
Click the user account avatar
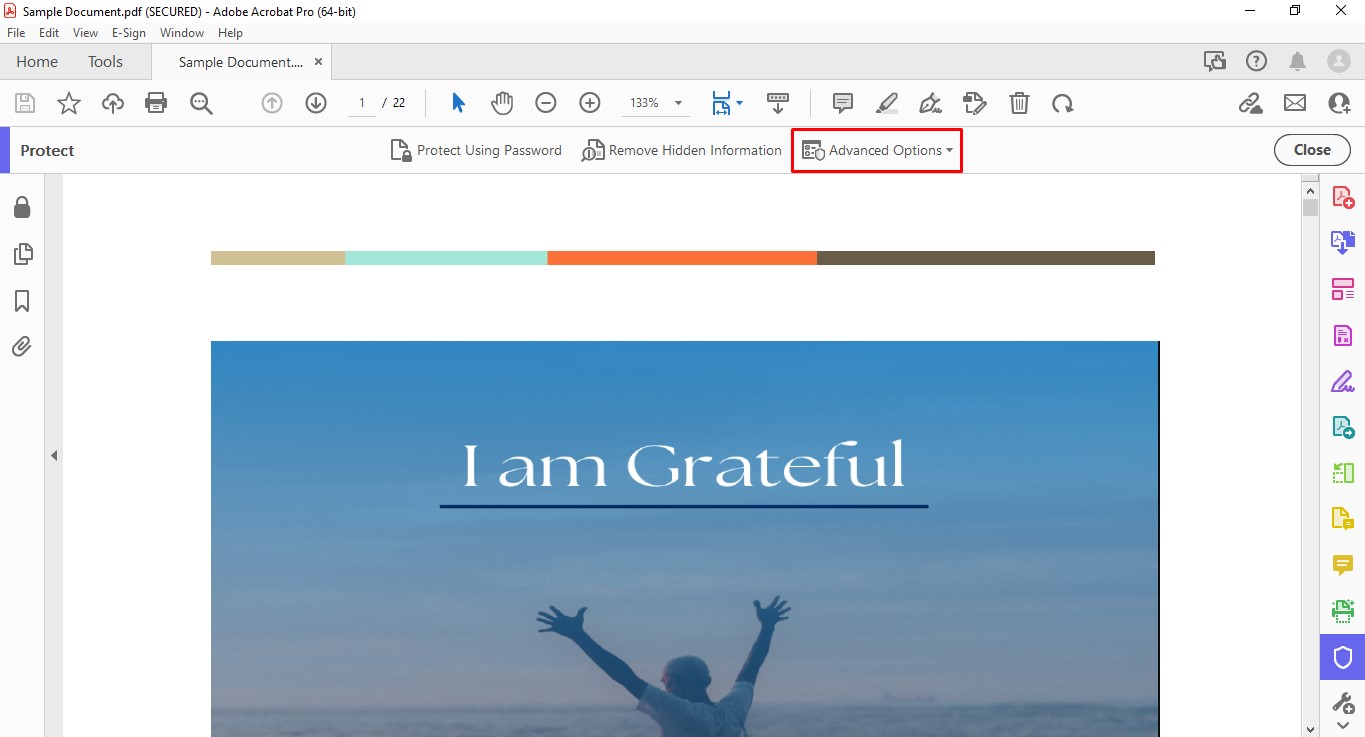coord(1339,61)
